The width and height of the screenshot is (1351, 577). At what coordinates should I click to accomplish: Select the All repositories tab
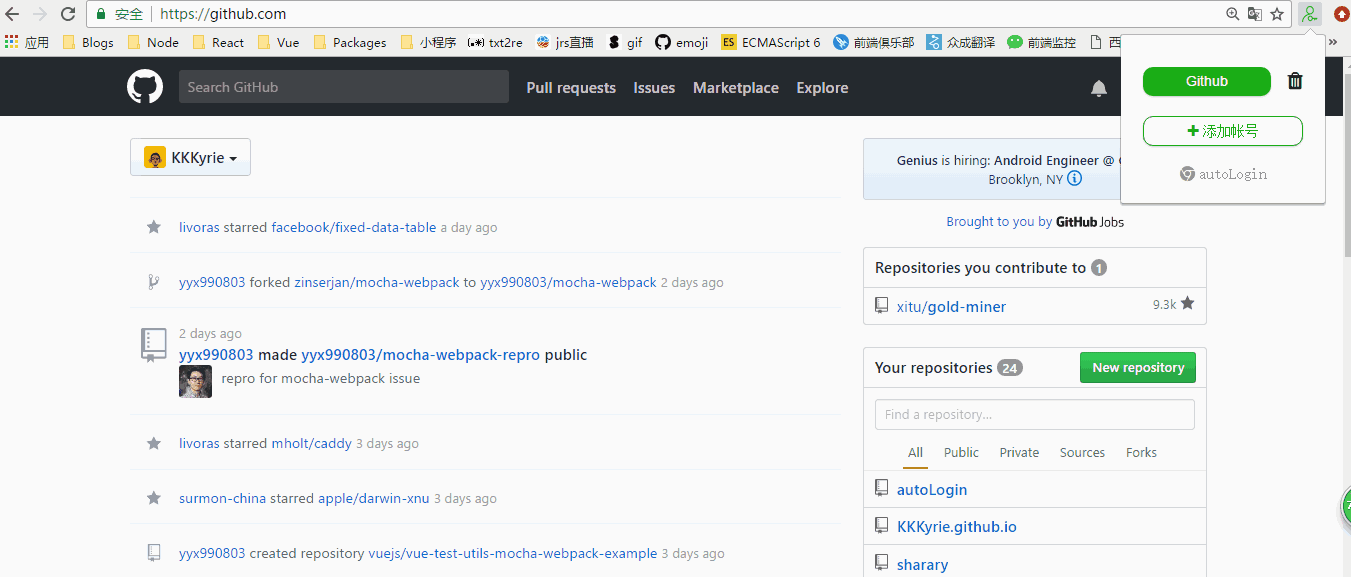915,452
